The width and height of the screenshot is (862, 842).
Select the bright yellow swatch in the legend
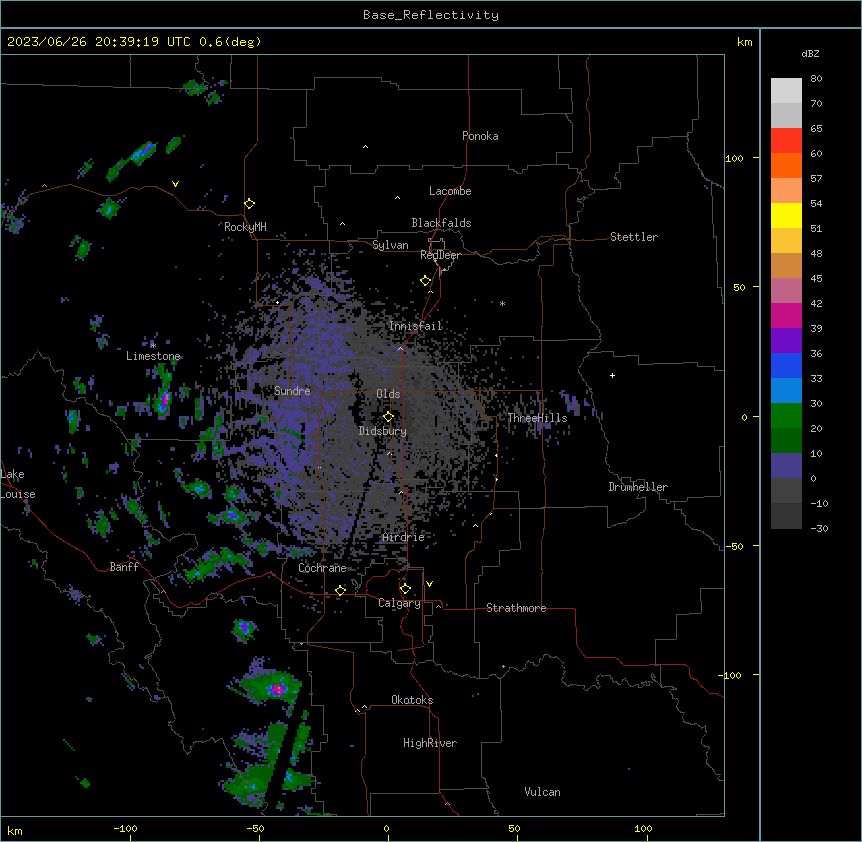[786, 215]
